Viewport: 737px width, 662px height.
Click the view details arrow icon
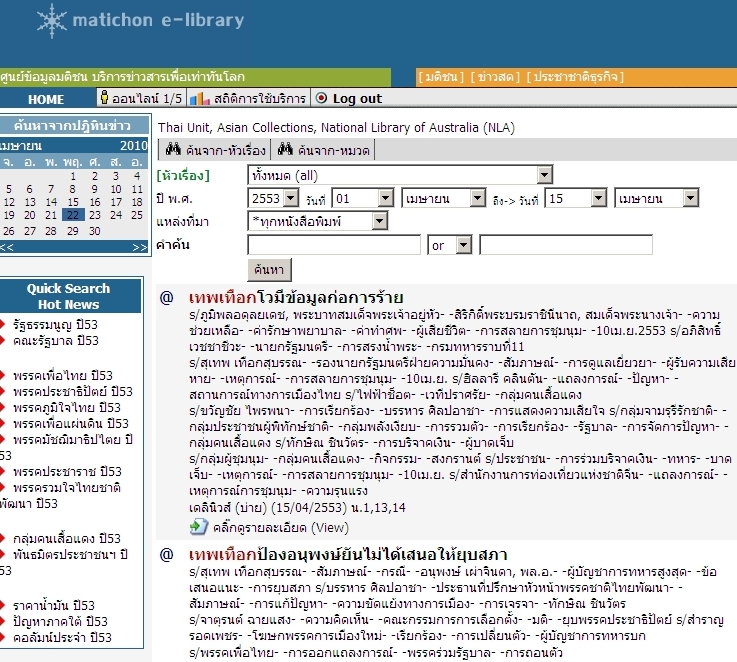point(198,527)
